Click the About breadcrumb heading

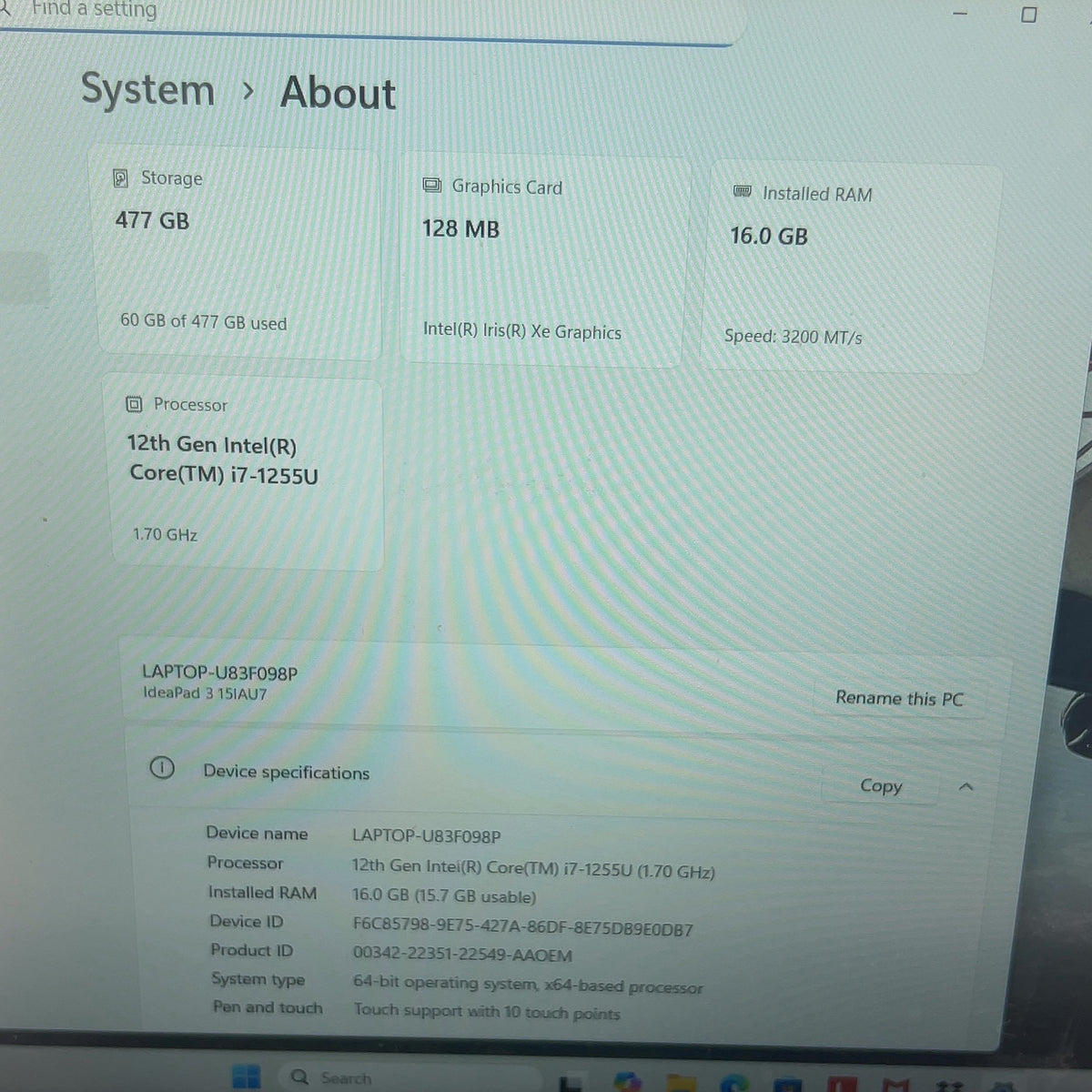coord(338,93)
